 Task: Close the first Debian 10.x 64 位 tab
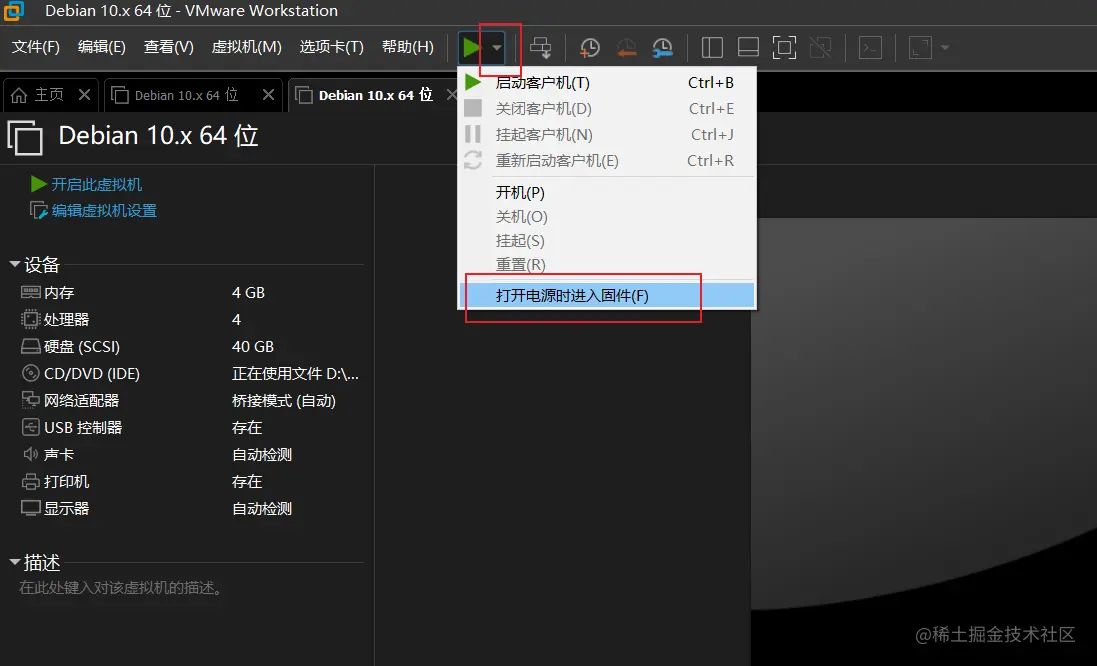point(268,94)
